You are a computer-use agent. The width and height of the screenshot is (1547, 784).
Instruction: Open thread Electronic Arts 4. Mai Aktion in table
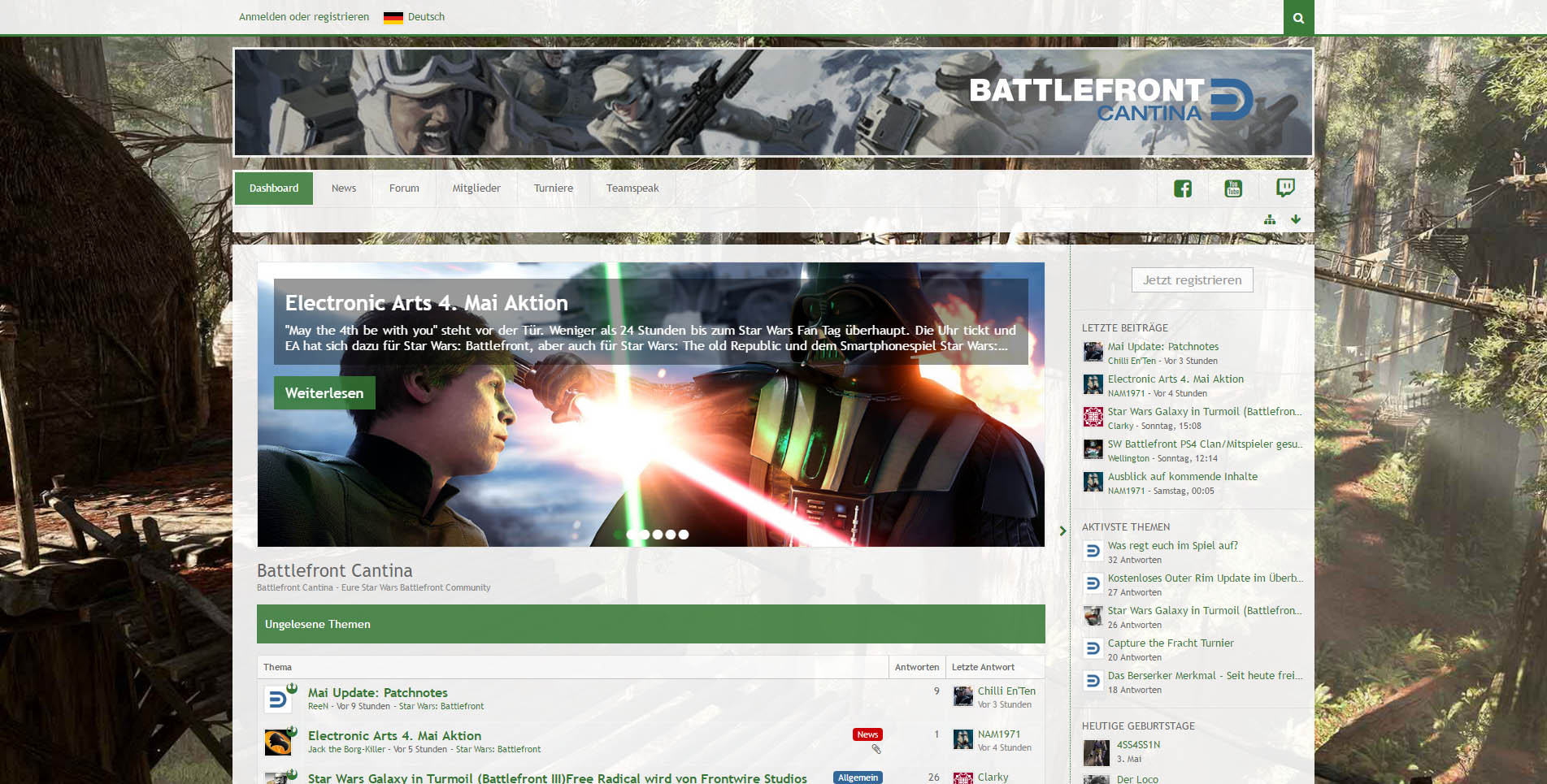click(394, 736)
